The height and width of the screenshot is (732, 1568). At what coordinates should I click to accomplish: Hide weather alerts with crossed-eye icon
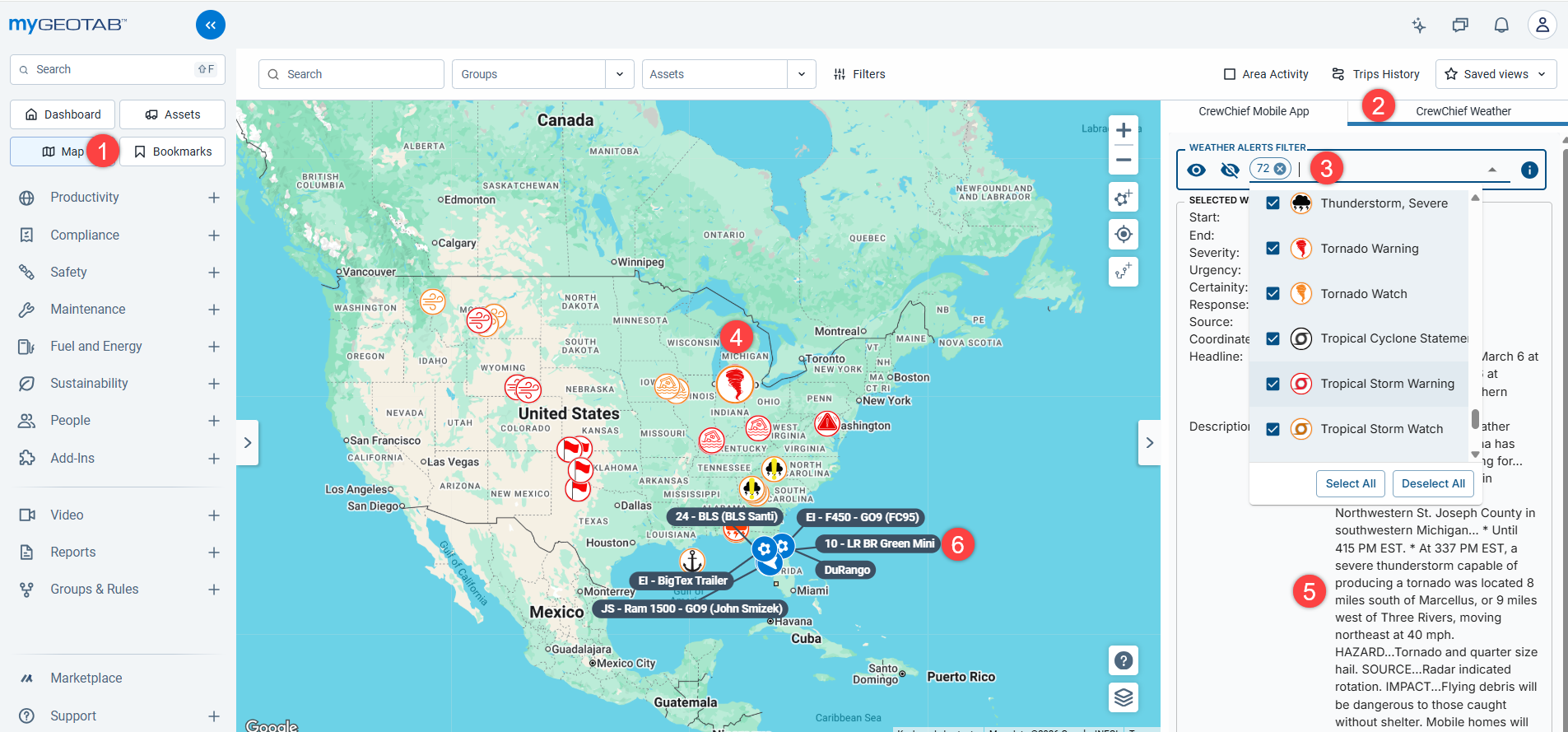(x=1230, y=170)
